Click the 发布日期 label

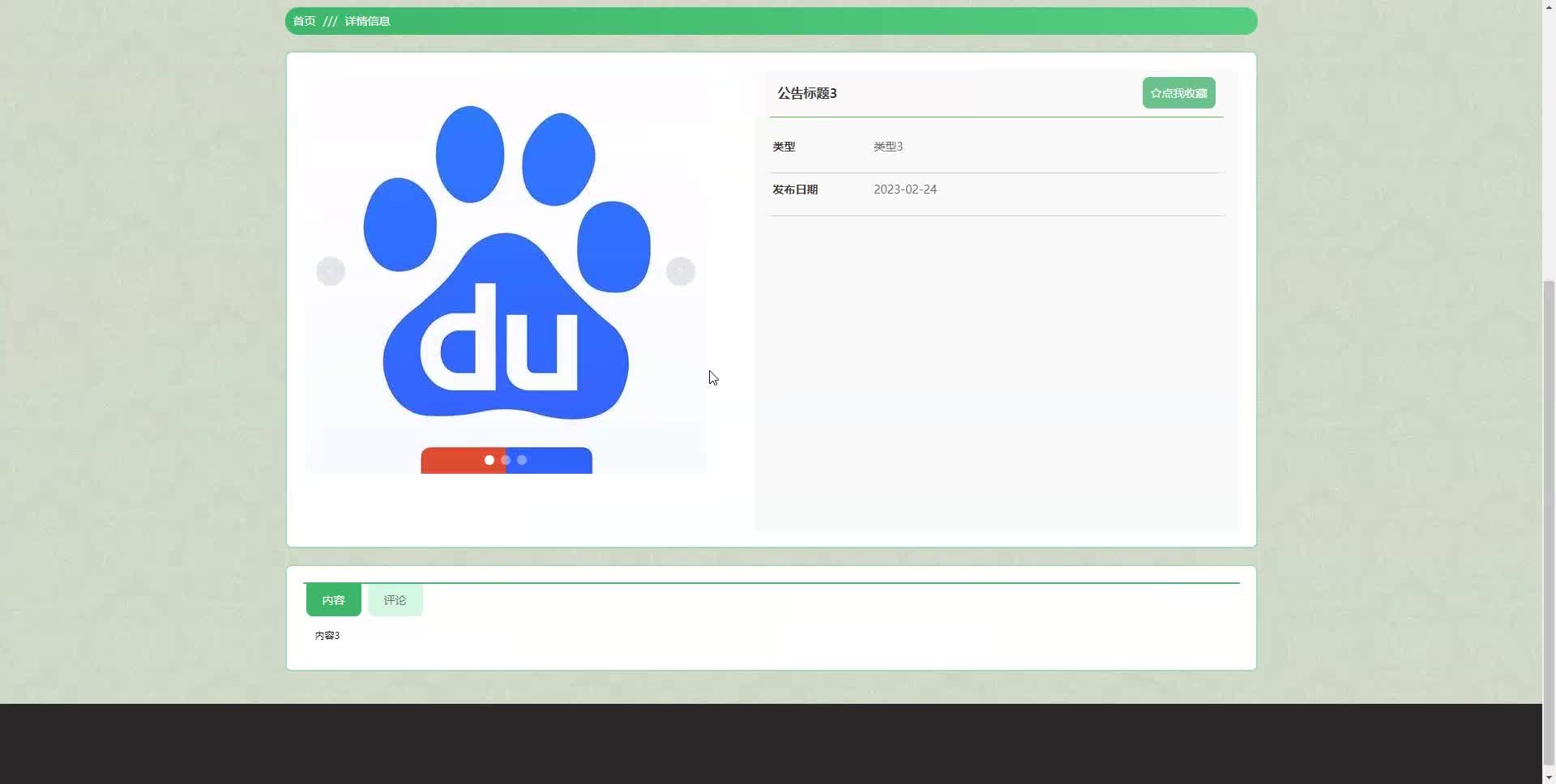(x=795, y=190)
